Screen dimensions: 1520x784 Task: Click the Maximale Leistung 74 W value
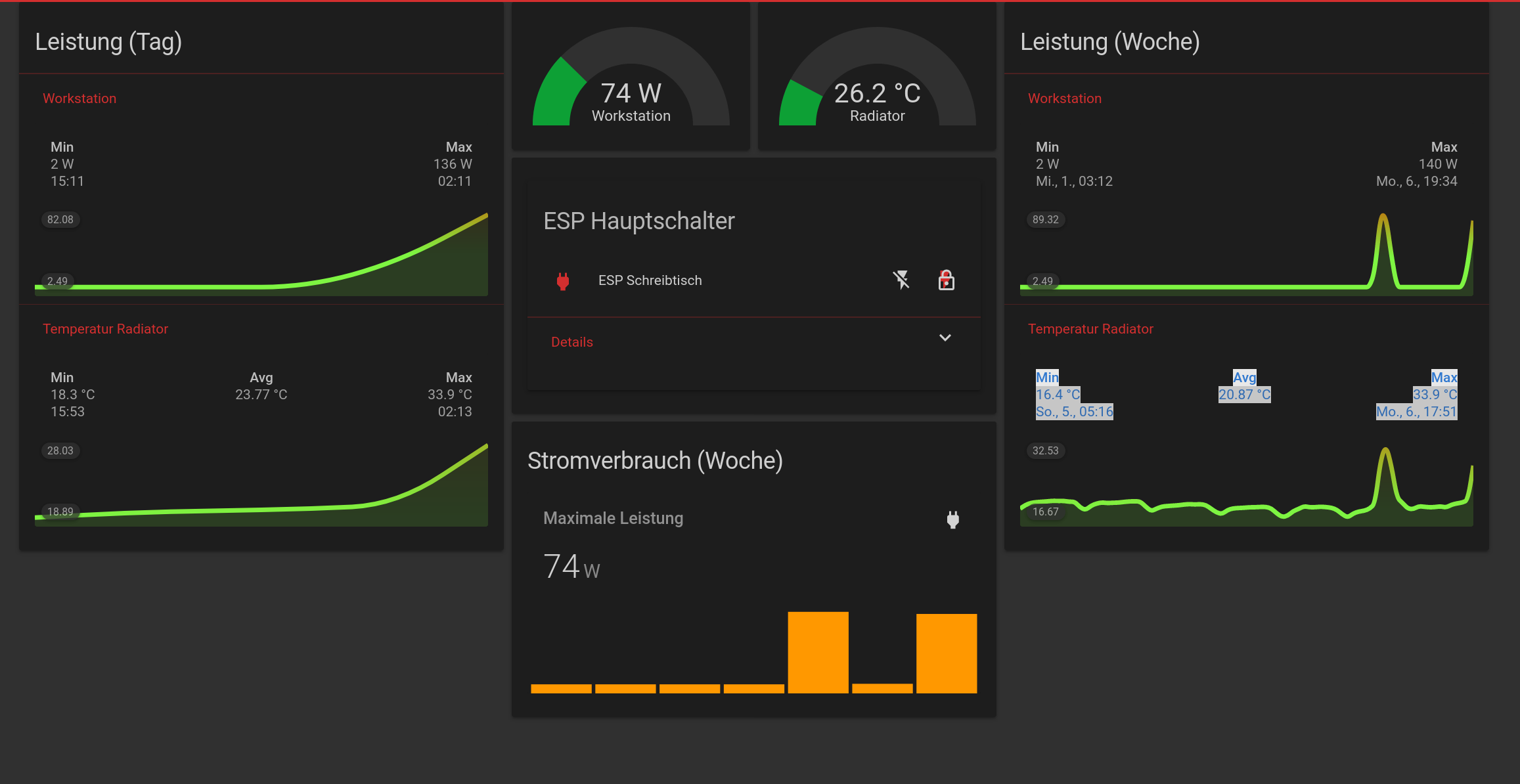point(571,566)
